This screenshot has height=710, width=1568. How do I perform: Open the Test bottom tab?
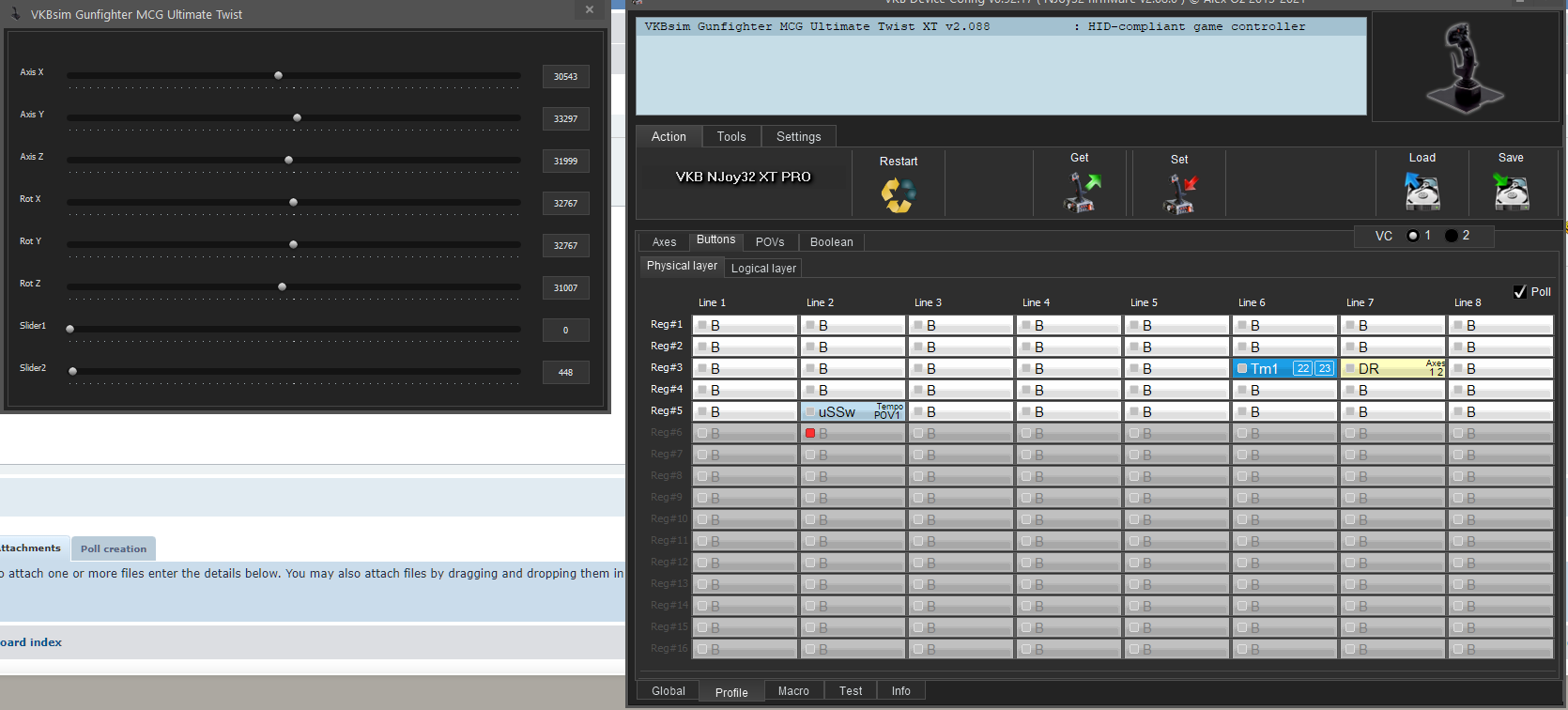coord(851,691)
